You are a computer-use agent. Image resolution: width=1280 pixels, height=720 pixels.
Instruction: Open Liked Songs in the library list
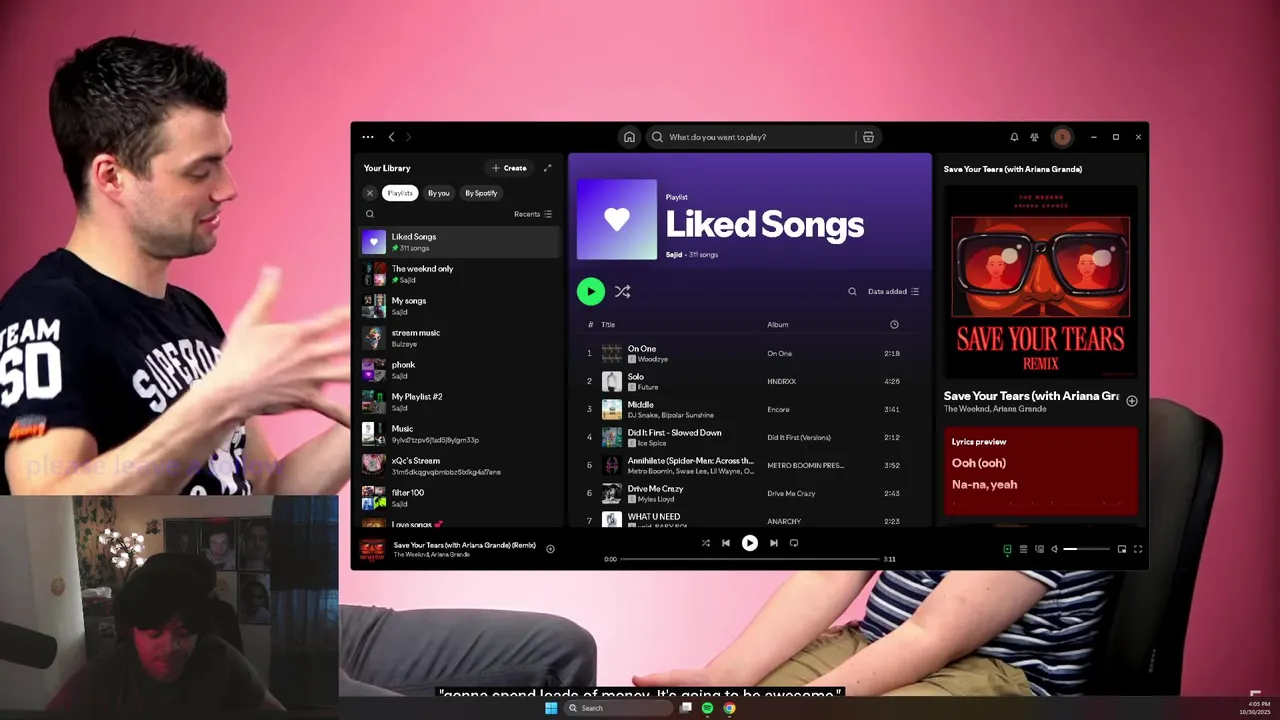click(460, 242)
